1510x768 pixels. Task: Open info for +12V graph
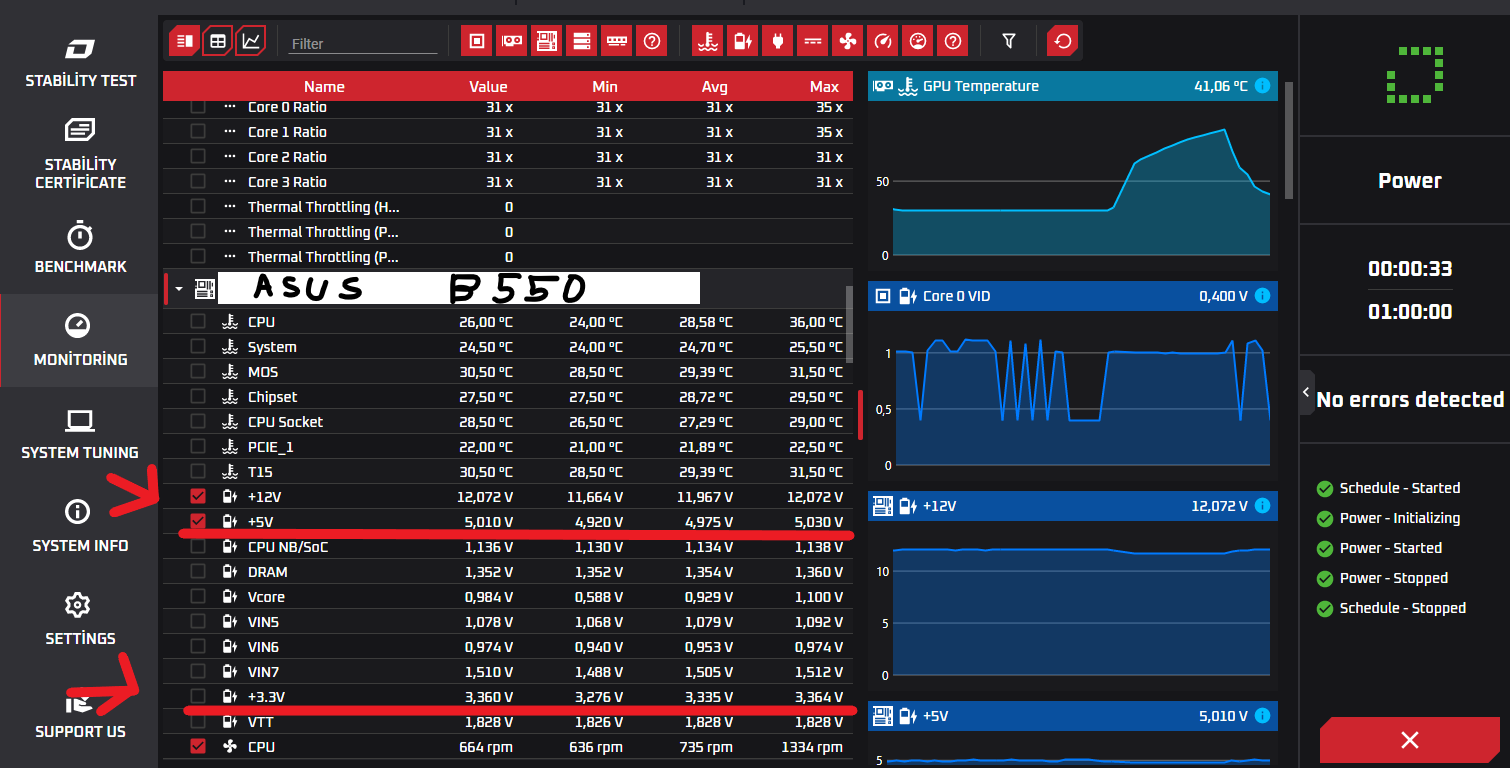click(1262, 506)
